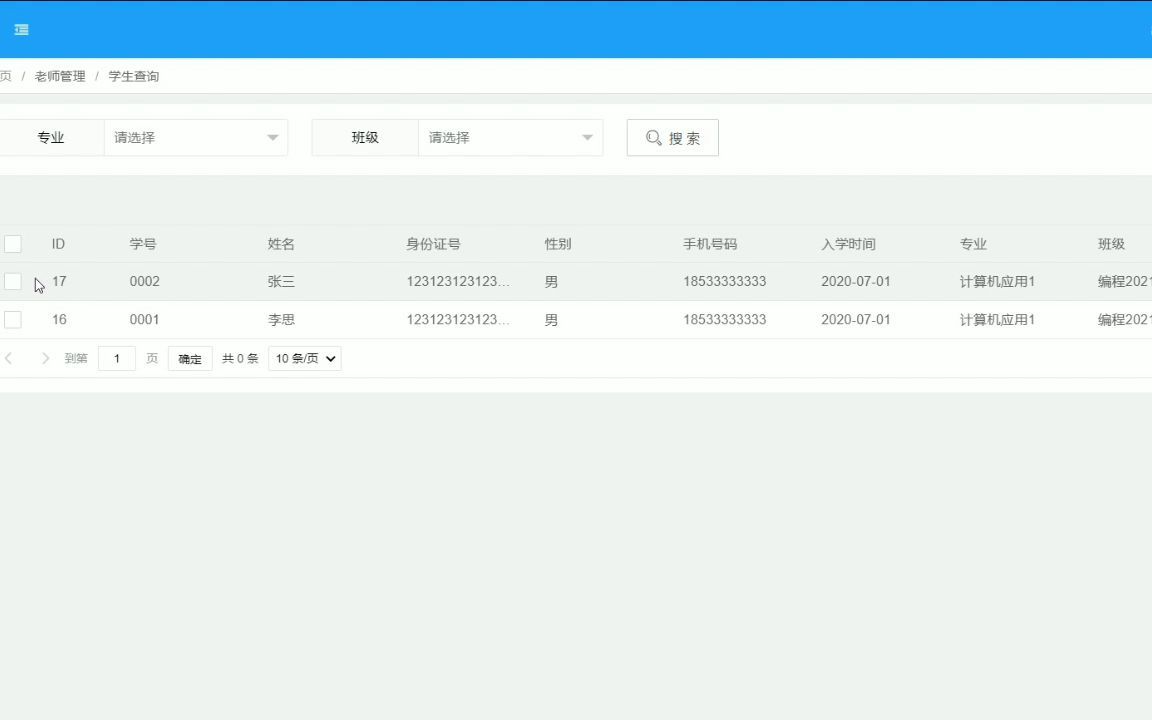The image size is (1152, 720).
Task: Click the ID column header
Action: [58, 243]
